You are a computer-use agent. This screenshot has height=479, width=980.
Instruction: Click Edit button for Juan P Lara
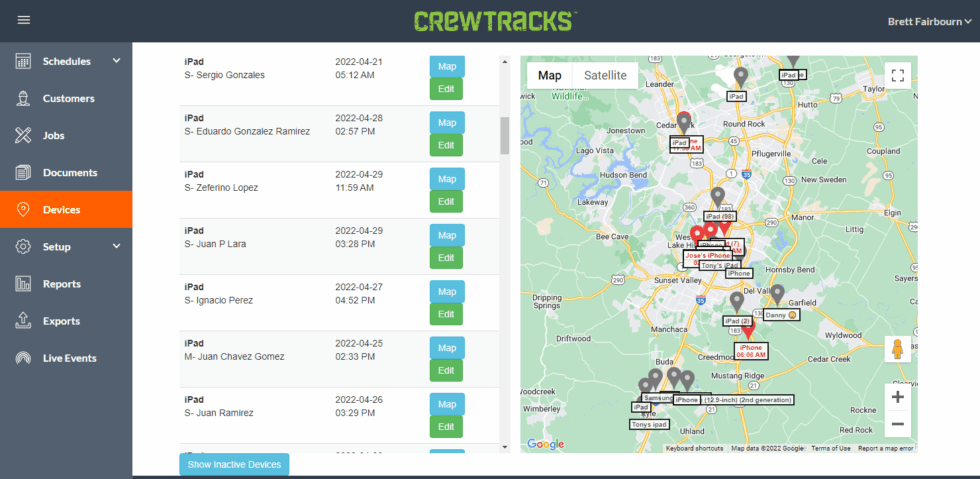(x=447, y=258)
